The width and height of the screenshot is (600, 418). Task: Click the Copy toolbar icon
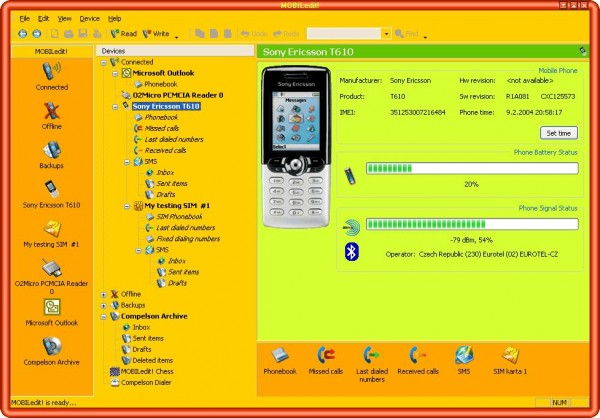(200, 34)
